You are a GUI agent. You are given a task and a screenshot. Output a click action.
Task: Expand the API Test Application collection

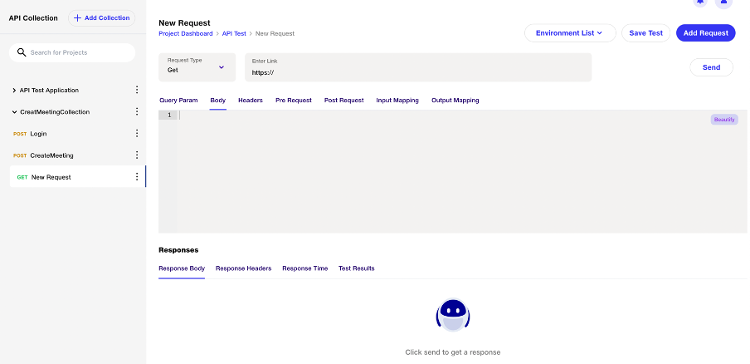[14, 90]
